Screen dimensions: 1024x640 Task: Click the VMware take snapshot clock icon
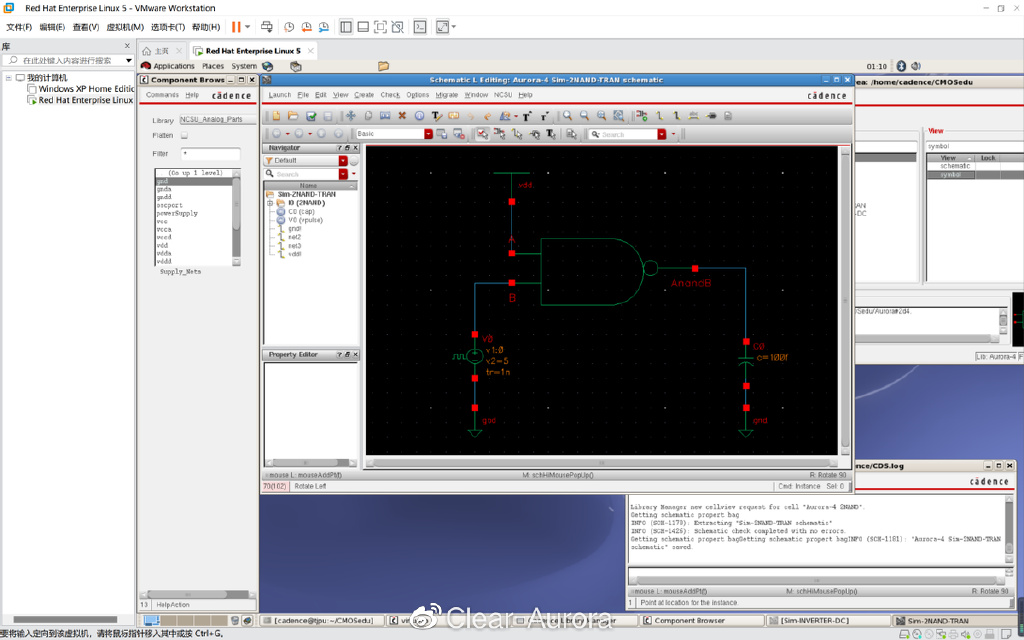point(289,27)
